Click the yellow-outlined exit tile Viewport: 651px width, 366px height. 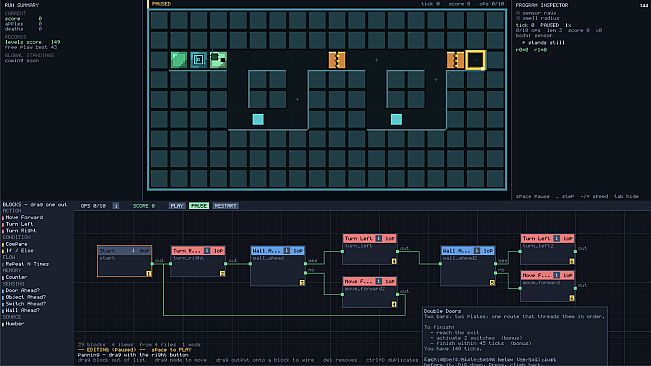475,60
